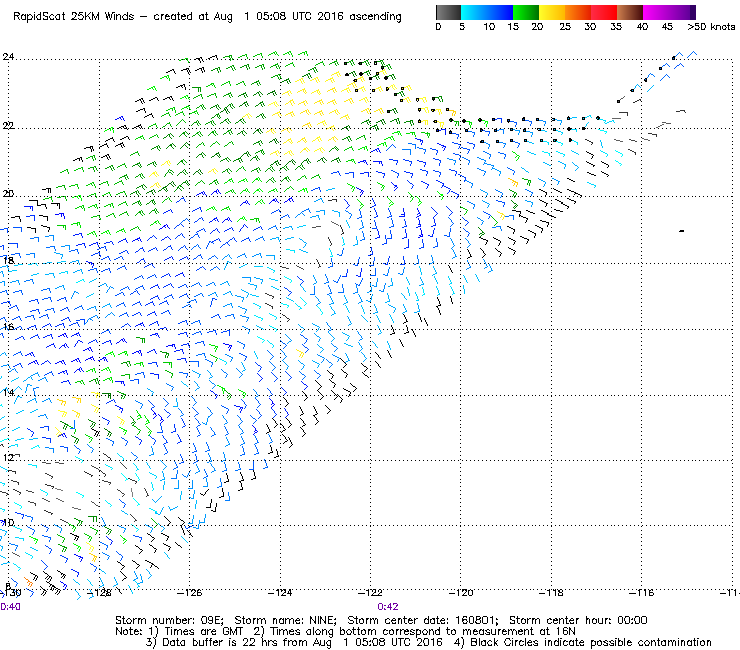The width and height of the screenshot is (740, 650).
Task: Click the red 30-35 knots legend color
Action: [x=604, y=12]
